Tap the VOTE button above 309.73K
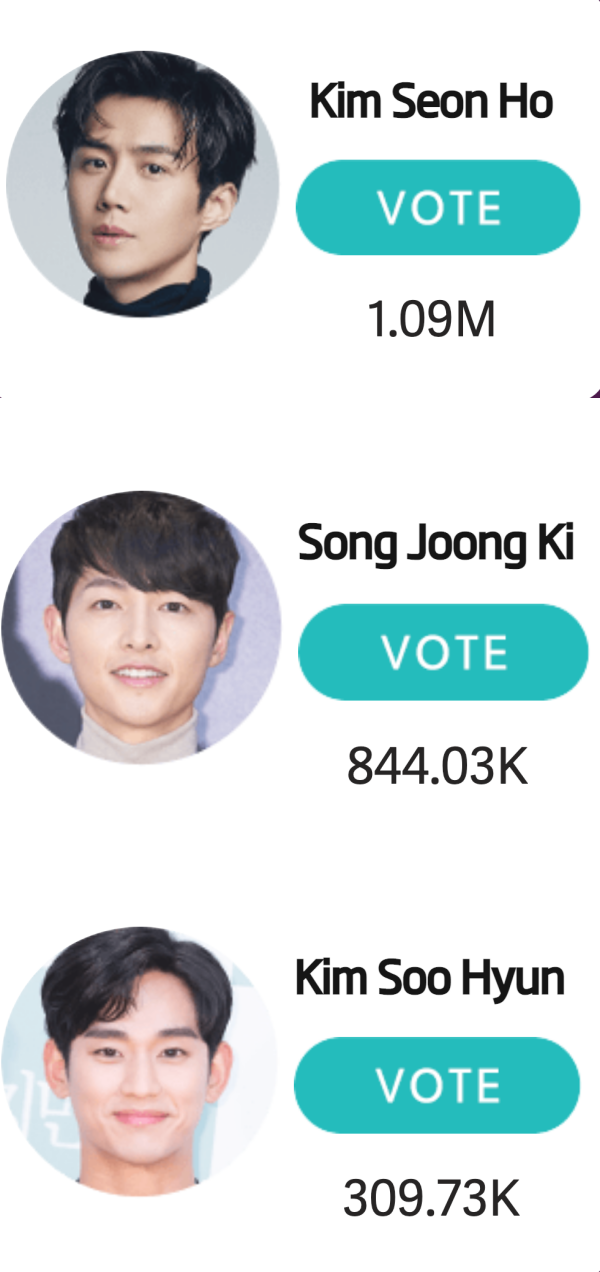The height and width of the screenshot is (1272, 600). coord(437,1085)
